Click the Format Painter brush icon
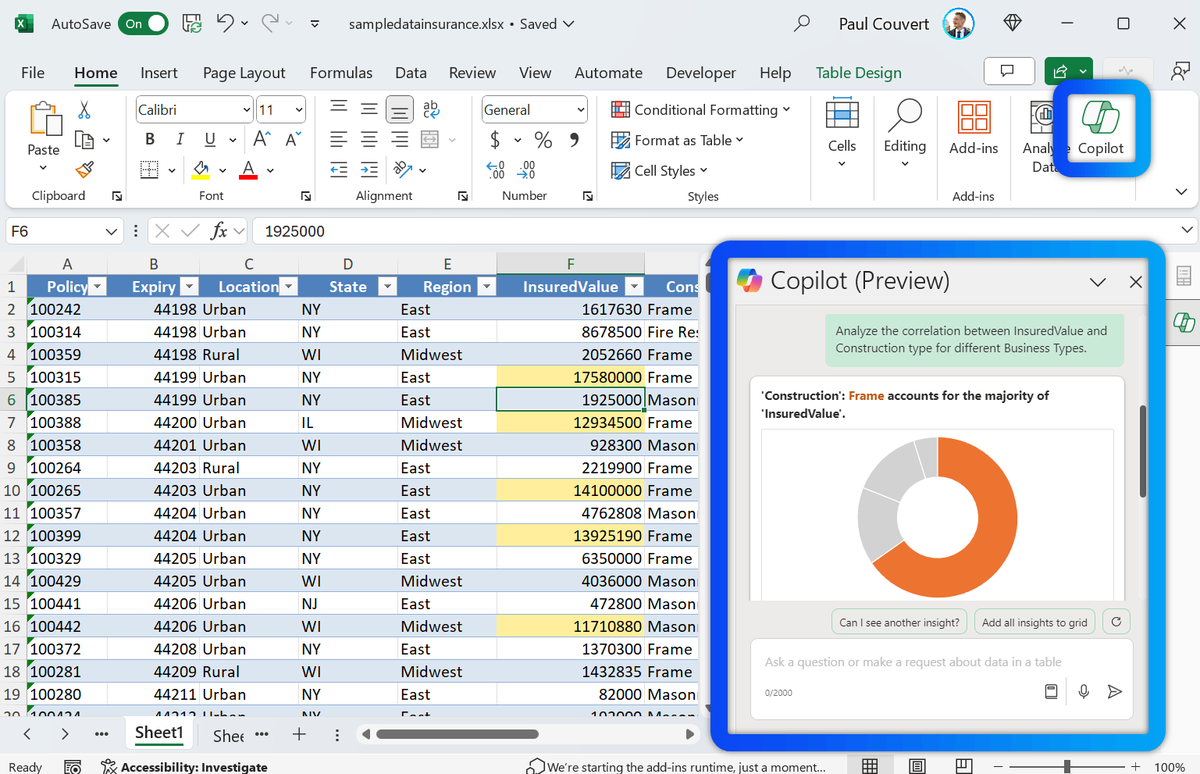Screen dimensions: 1200x774 coord(85,170)
